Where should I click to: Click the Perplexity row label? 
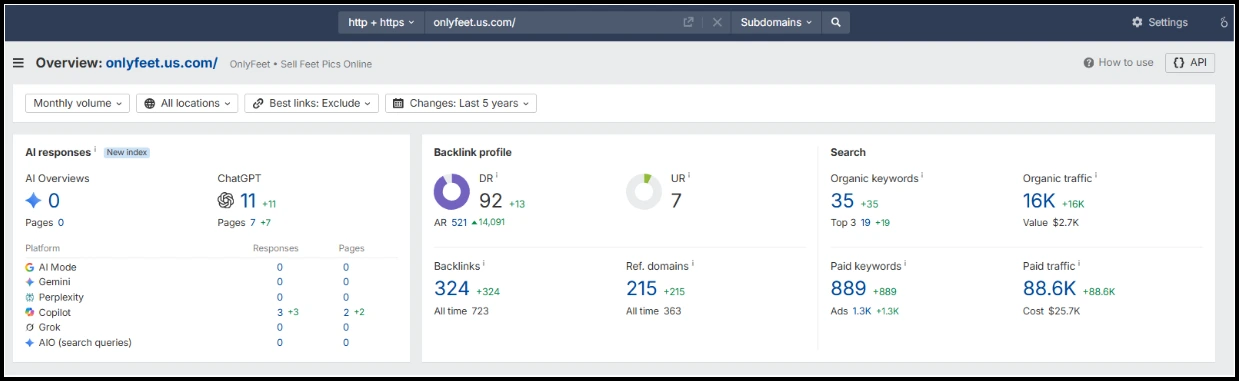click(x=61, y=298)
